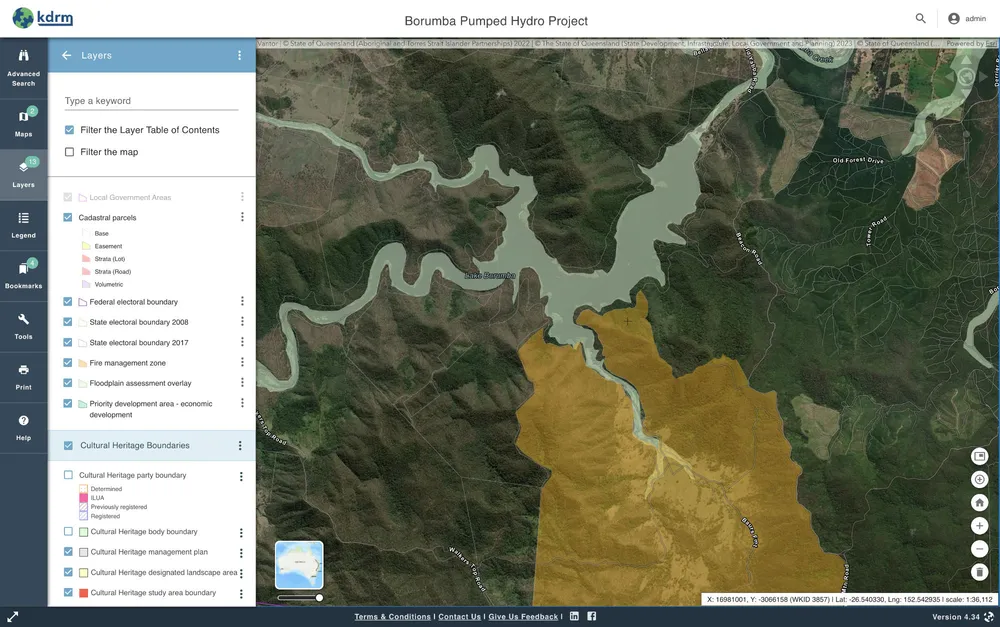Image resolution: width=1000 pixels, height=627 pixels.
Task: Open options menu for Fire management zone
Action: pyautogui.click(x=241, y=363)
